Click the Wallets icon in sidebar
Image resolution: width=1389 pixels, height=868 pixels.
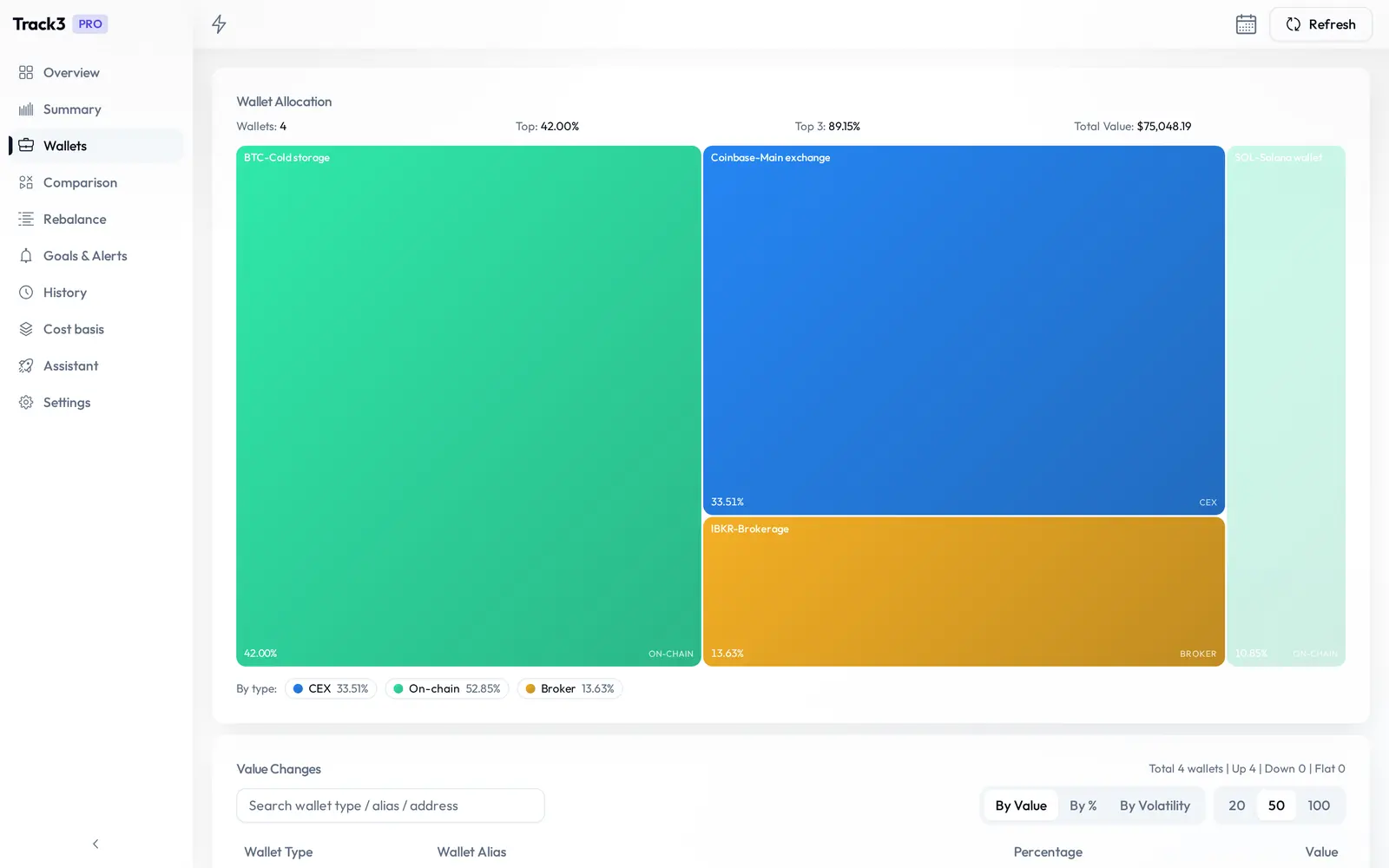pos(26,146)
